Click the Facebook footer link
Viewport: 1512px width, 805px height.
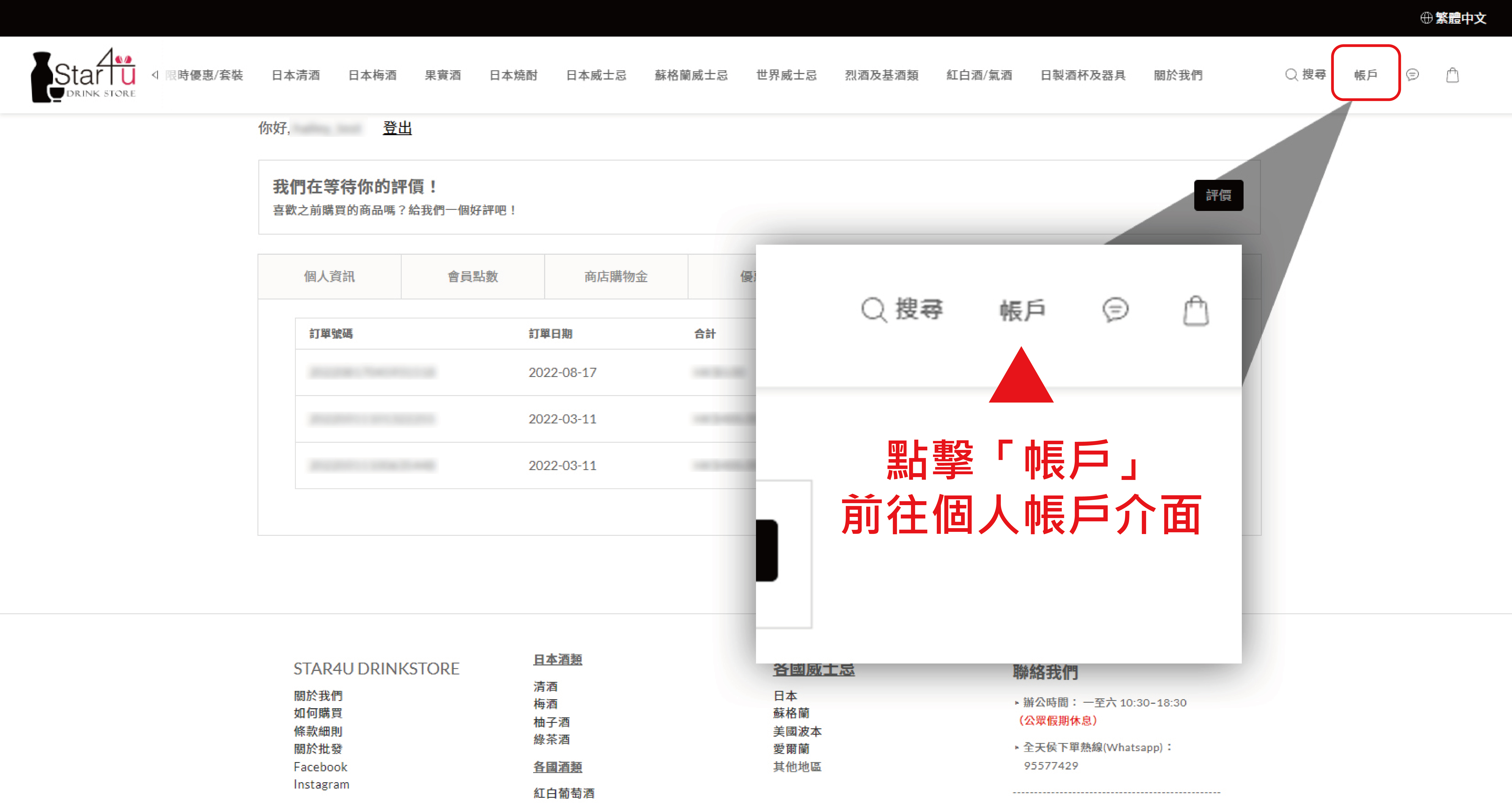(320, 767)
